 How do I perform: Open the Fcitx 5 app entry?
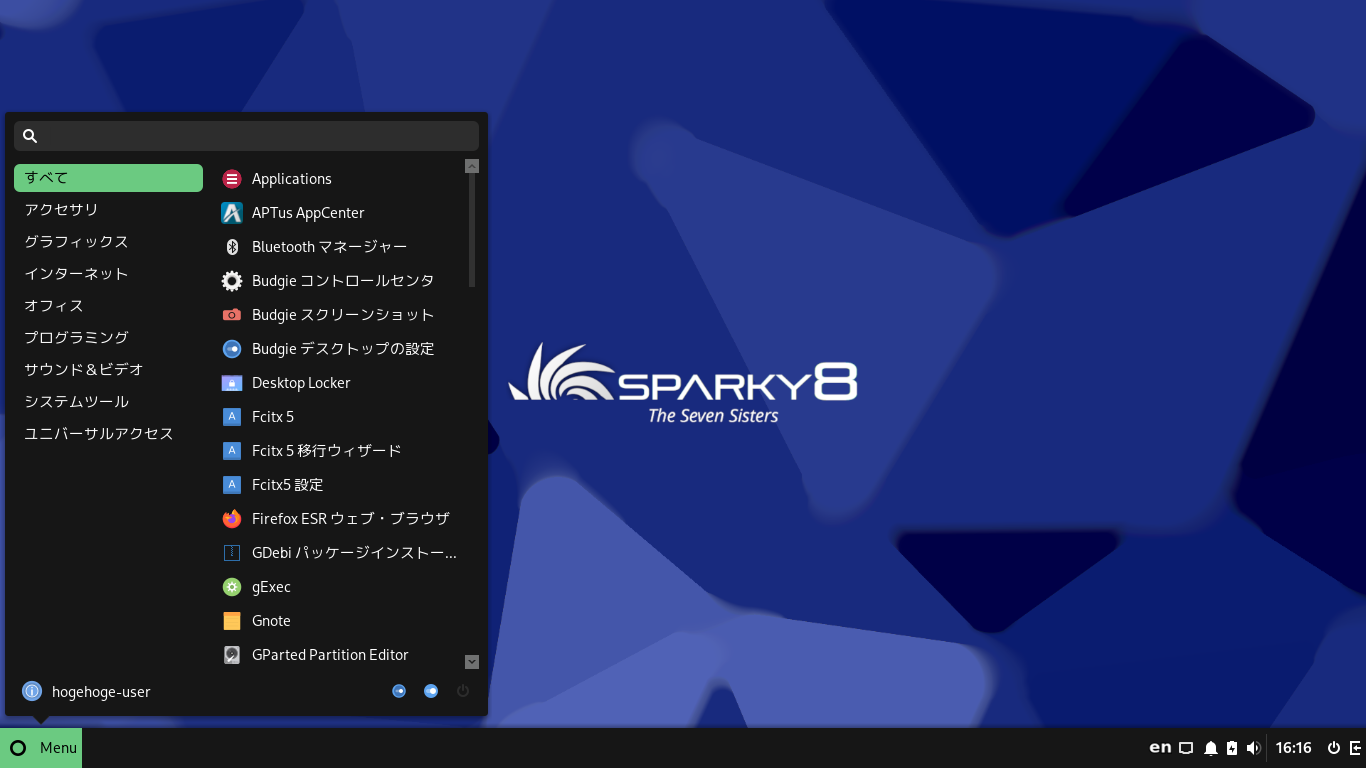[338, 417]
